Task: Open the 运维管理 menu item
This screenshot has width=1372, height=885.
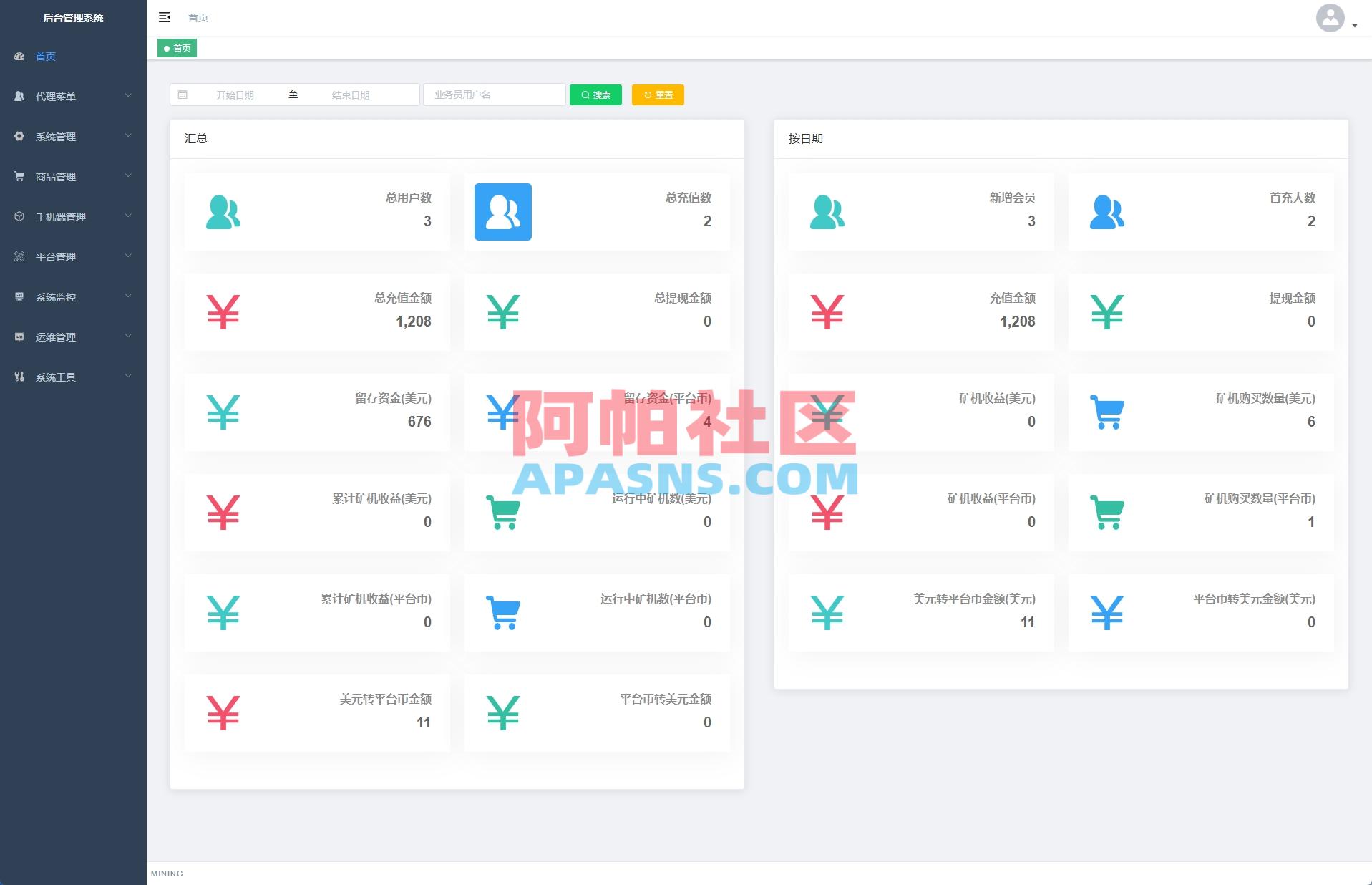Action: coord(72,337)
